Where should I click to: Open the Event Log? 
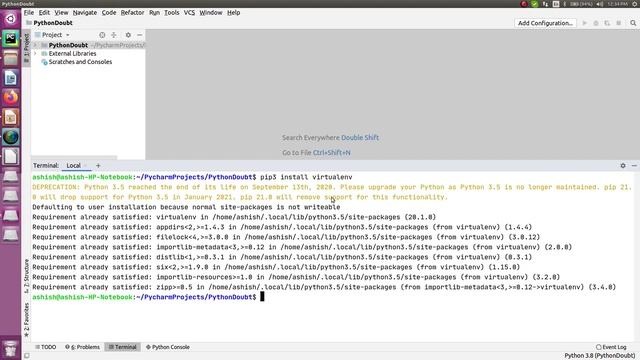pos(611,347)
